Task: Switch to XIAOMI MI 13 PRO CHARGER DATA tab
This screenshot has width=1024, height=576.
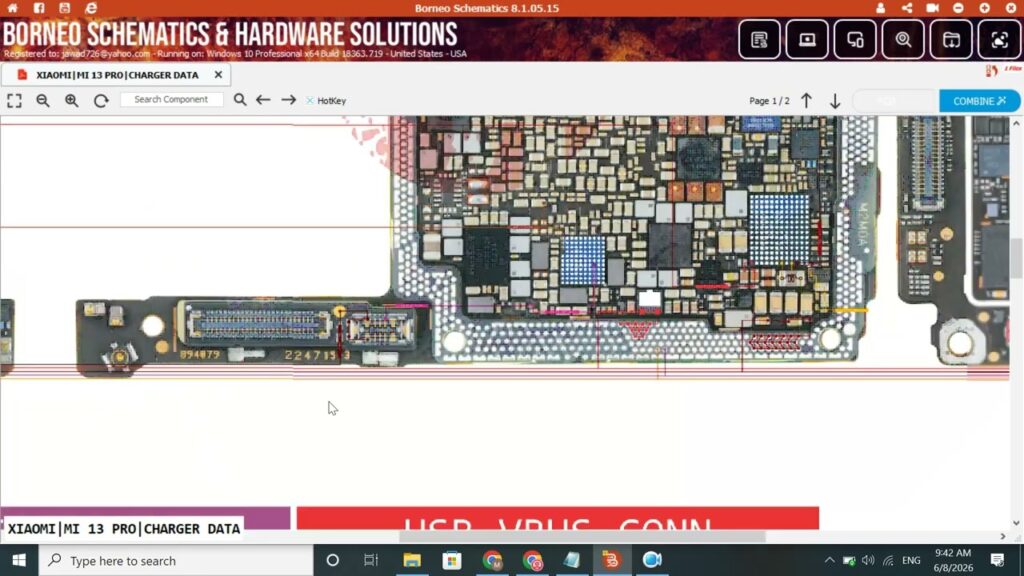Action: tap(117, 75)
